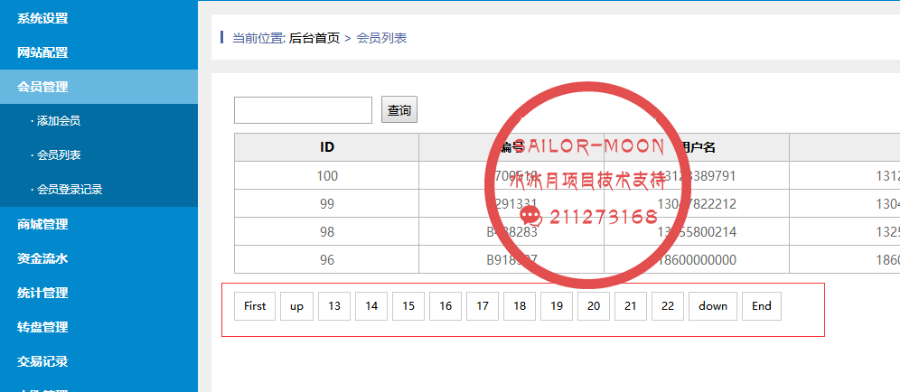Select the row cell with ID 98
This screenshot has height=392, width=900.
tap(327, 232)
